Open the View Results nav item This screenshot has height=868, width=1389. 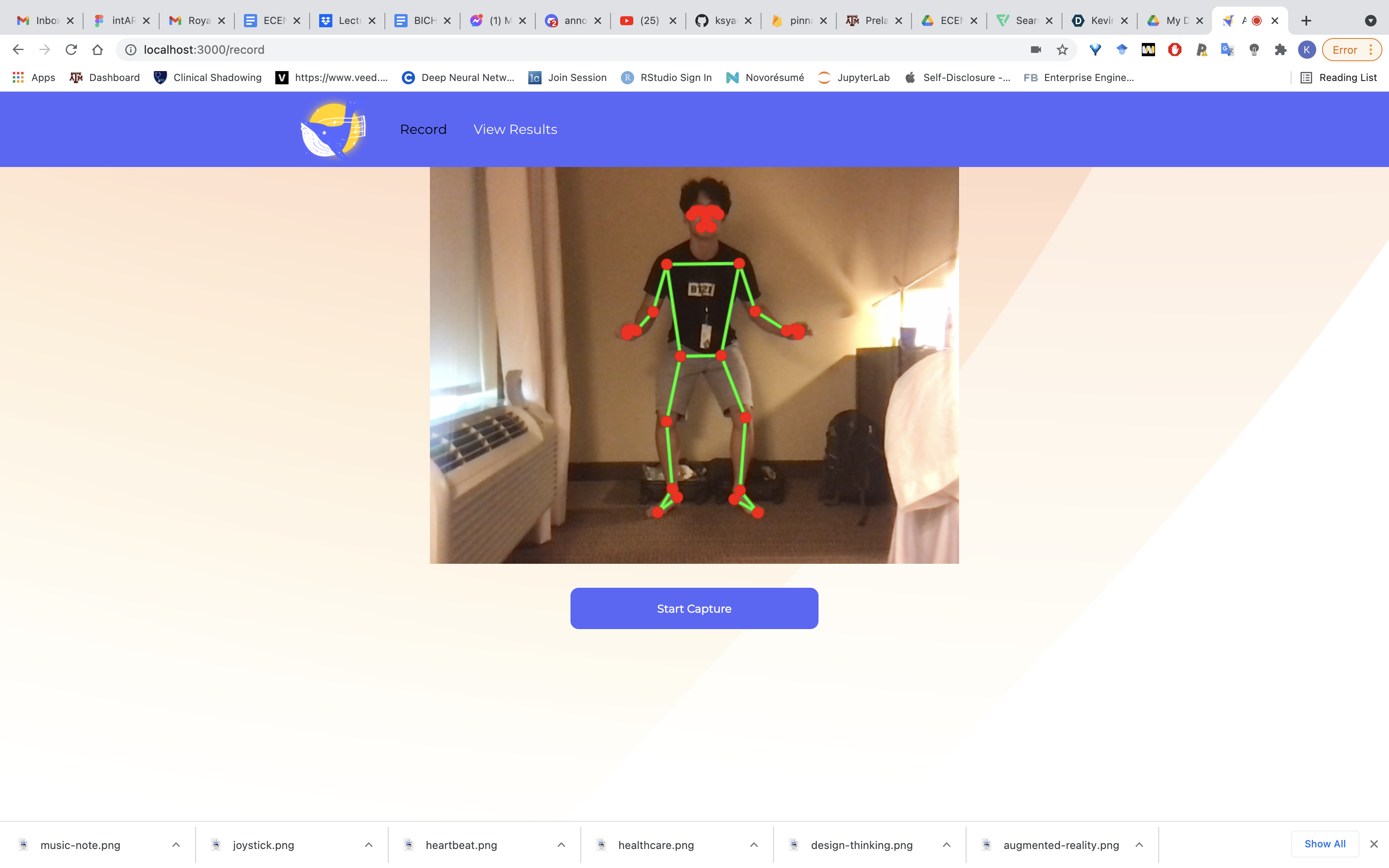pyautogui.click(x=515, y=129)
